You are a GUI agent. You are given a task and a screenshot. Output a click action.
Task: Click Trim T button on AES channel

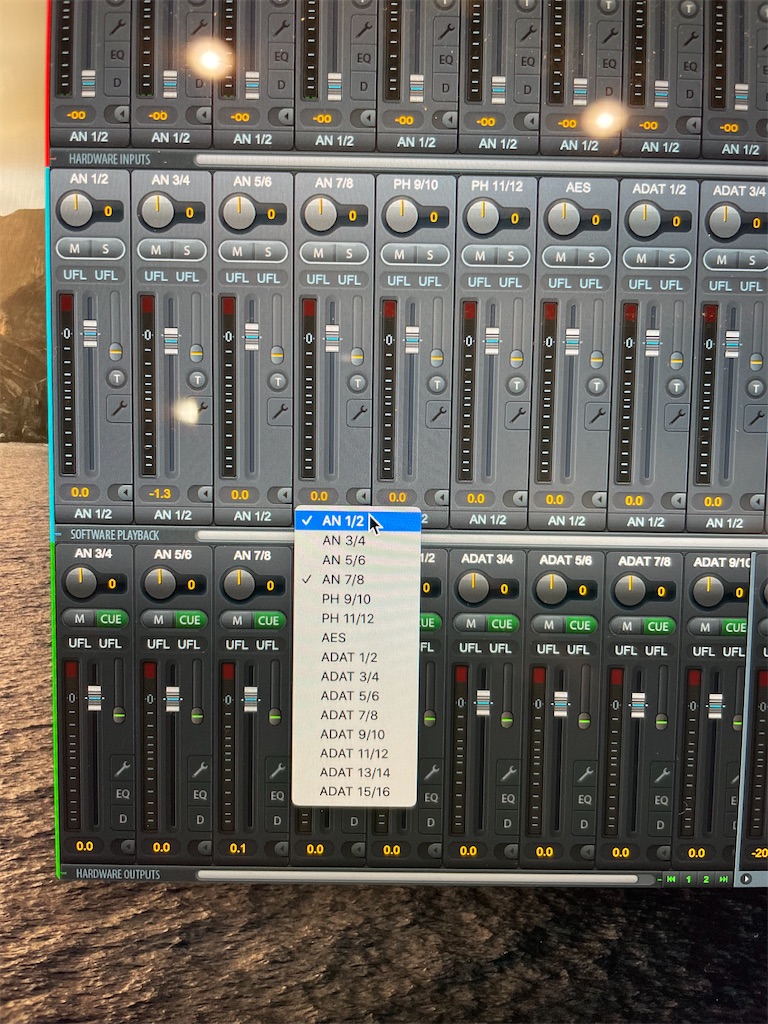click(596, 386)
